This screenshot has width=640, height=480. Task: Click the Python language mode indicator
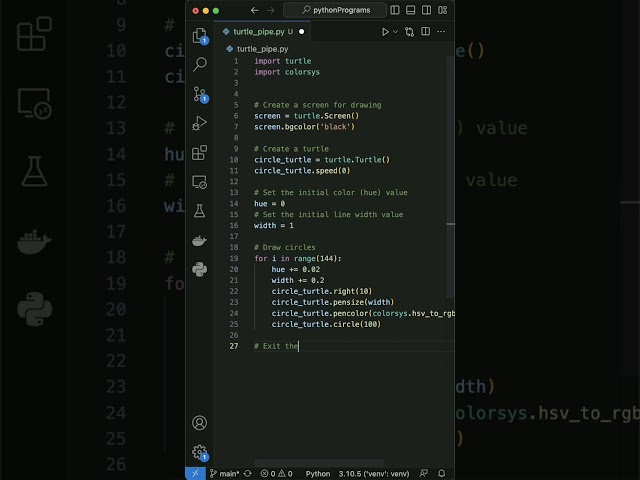(318, 473)
